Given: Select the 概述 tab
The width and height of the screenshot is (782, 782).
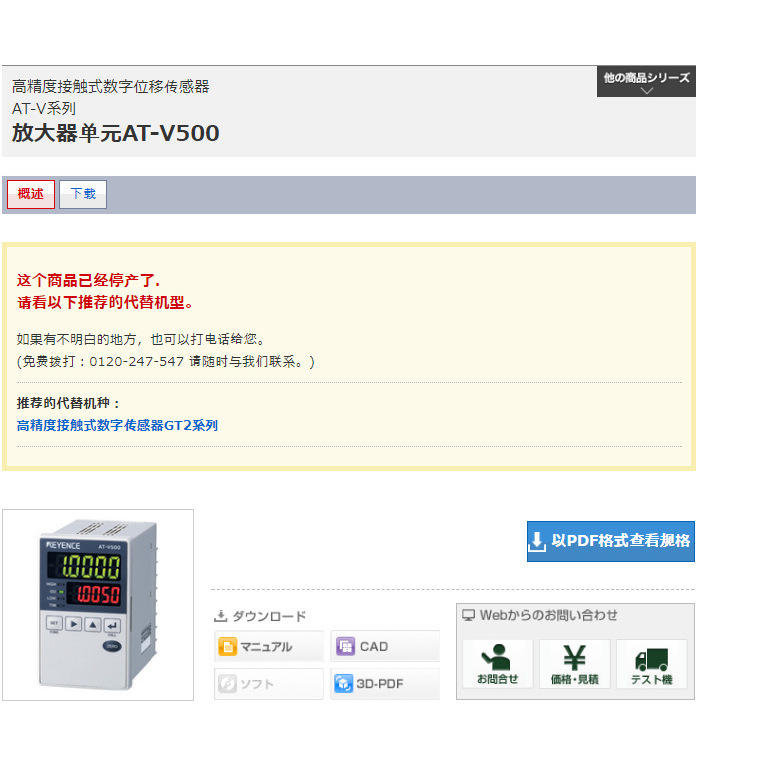Looking at the screenshot, I should (31, 194).
